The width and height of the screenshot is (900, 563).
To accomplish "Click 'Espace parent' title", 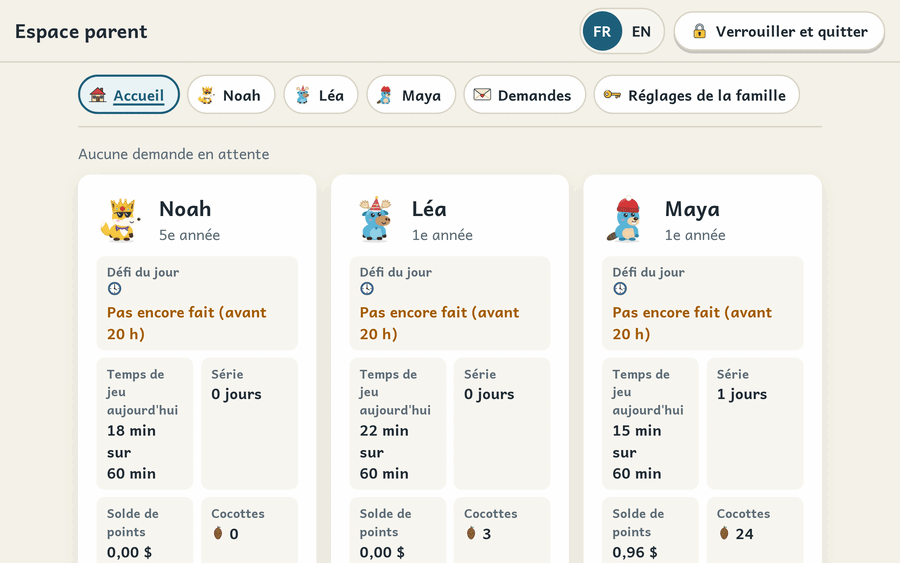I will click(x=81, y=32).
